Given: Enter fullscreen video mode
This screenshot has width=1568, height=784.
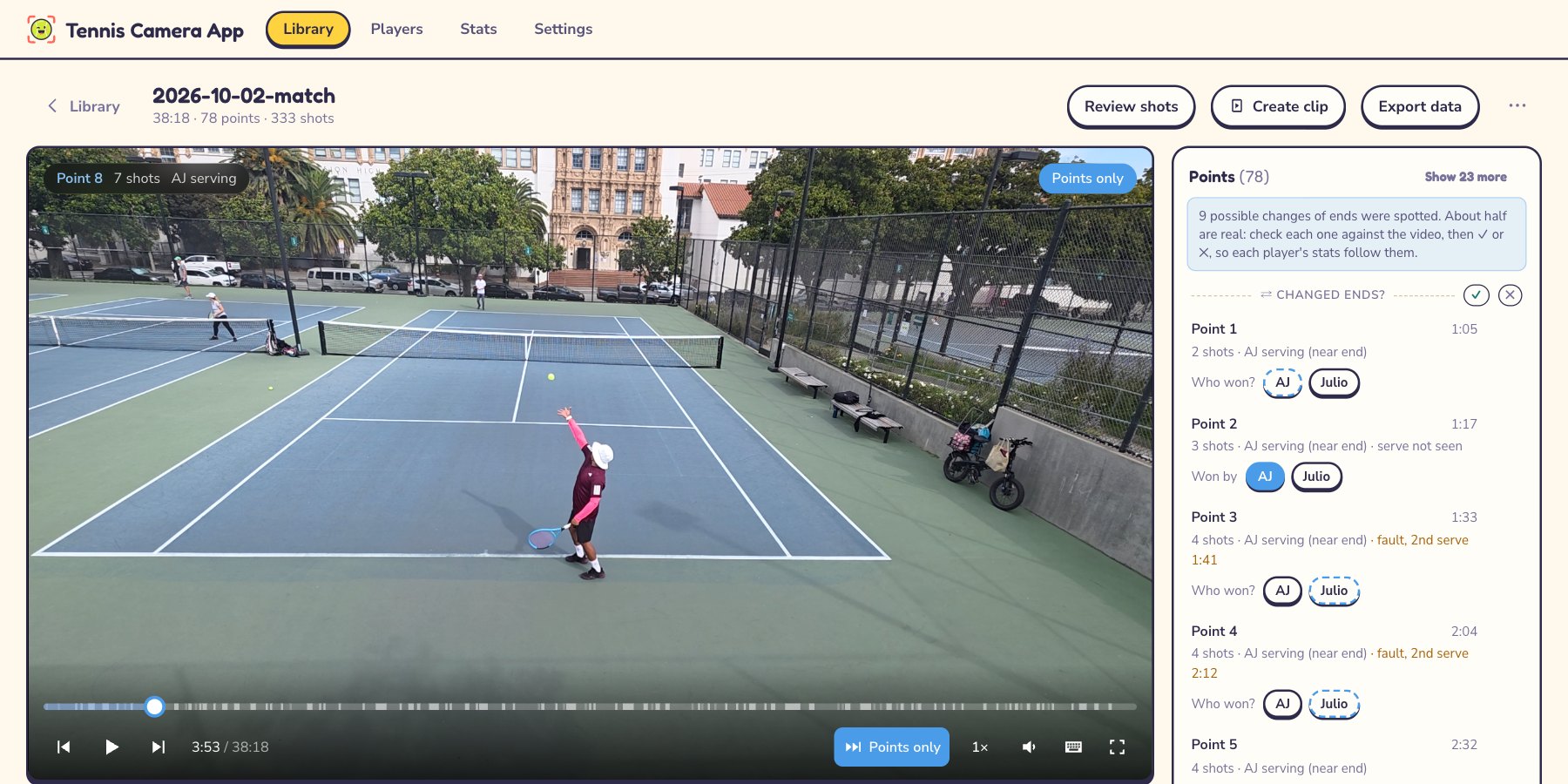Looking at the screenshot, I should [x=1117, y=747].
